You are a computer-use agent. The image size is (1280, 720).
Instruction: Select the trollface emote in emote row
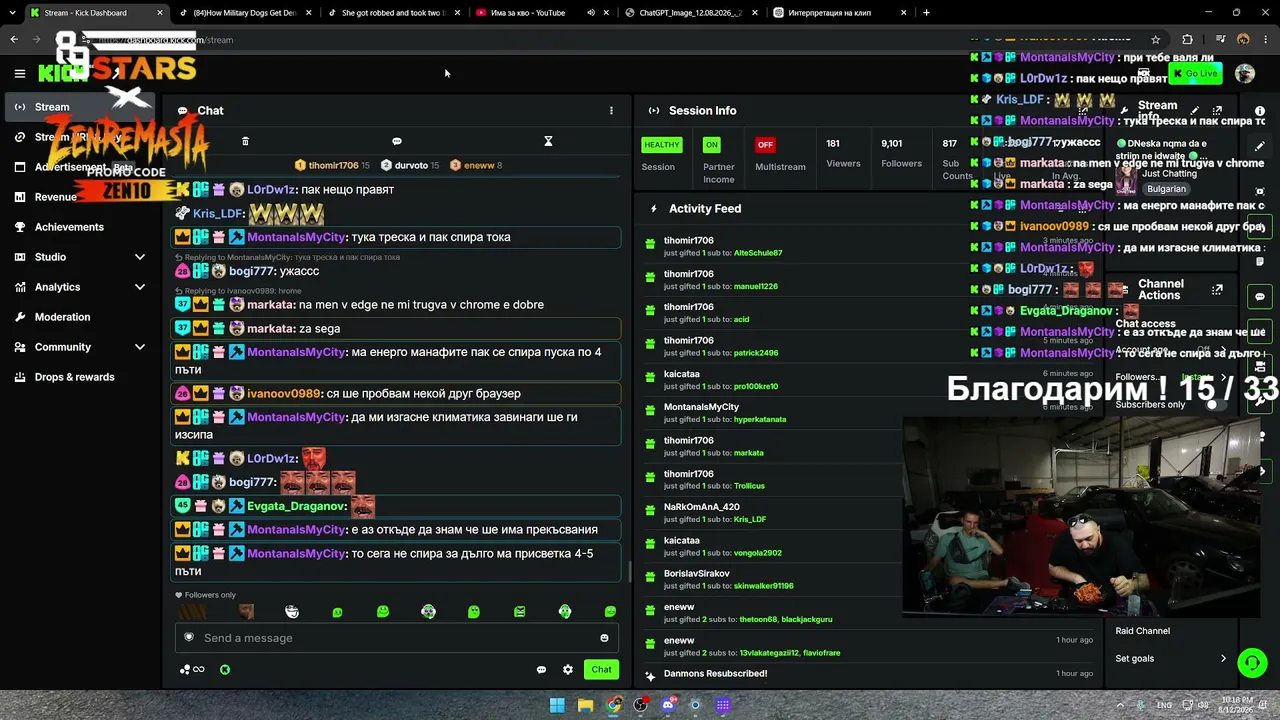pyautogui.click(x=292, y=611)
